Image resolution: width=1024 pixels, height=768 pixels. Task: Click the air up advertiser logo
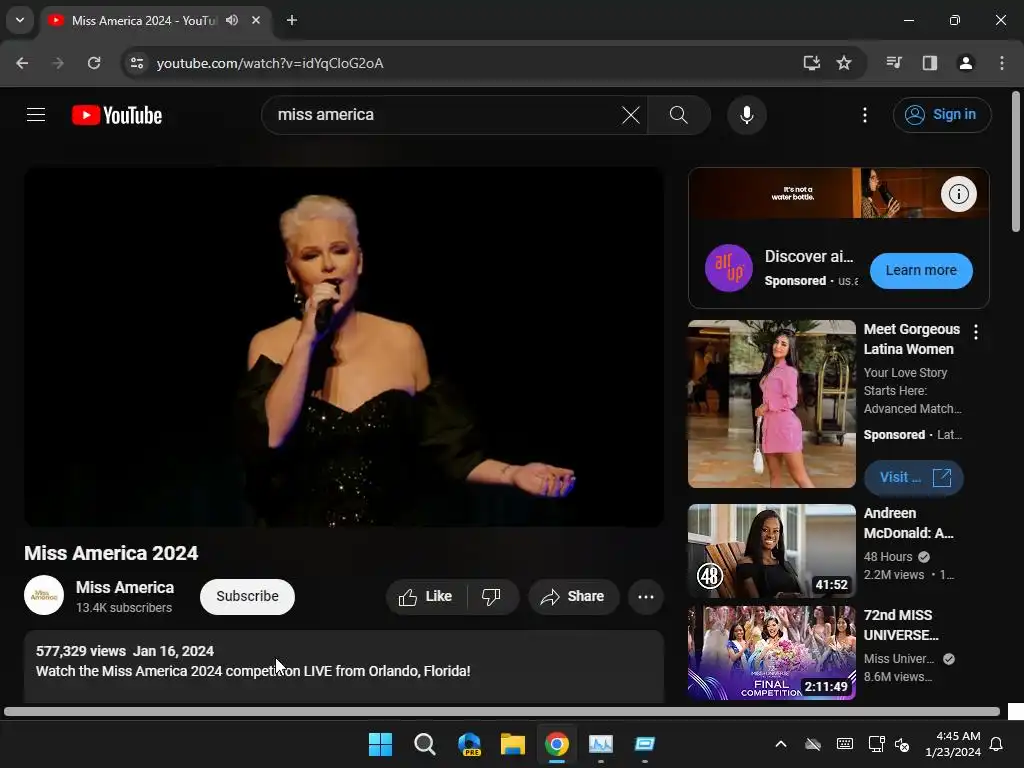[x=729, y=268]
